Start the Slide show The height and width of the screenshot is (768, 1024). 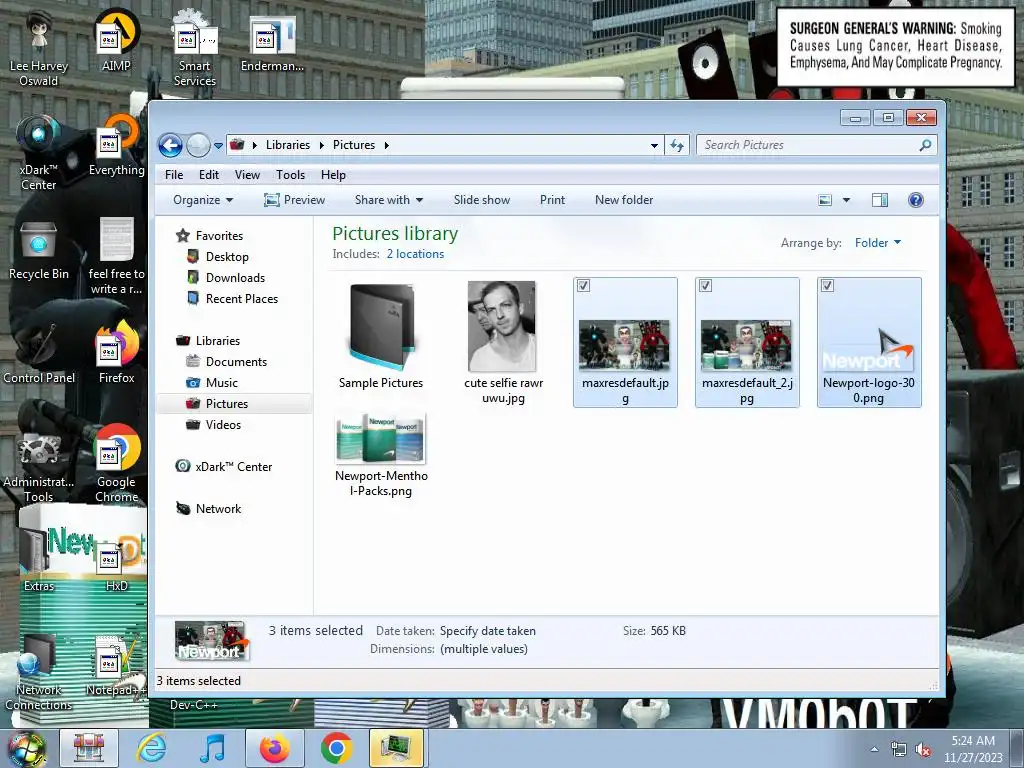pyautogui.click(x=482, y=200)
